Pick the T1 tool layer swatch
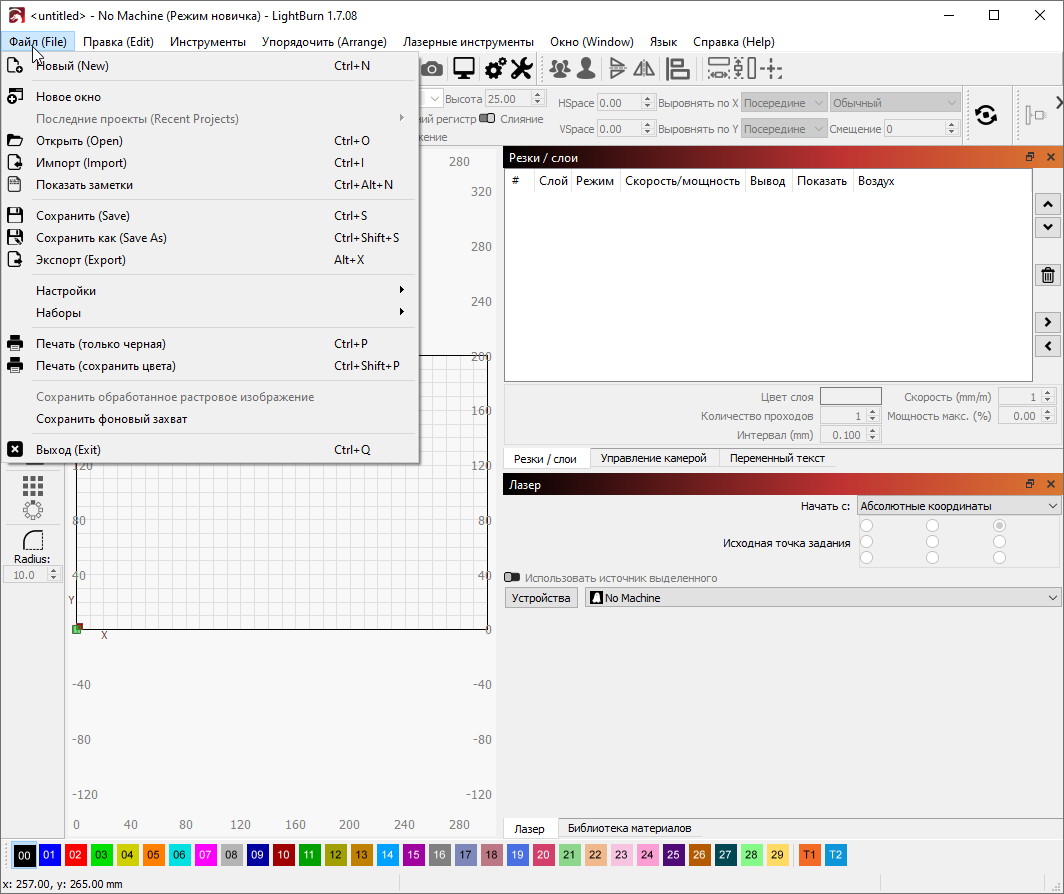Viewport: 1064px width, 894px height. pyautogui.click(x=810, y=855)
